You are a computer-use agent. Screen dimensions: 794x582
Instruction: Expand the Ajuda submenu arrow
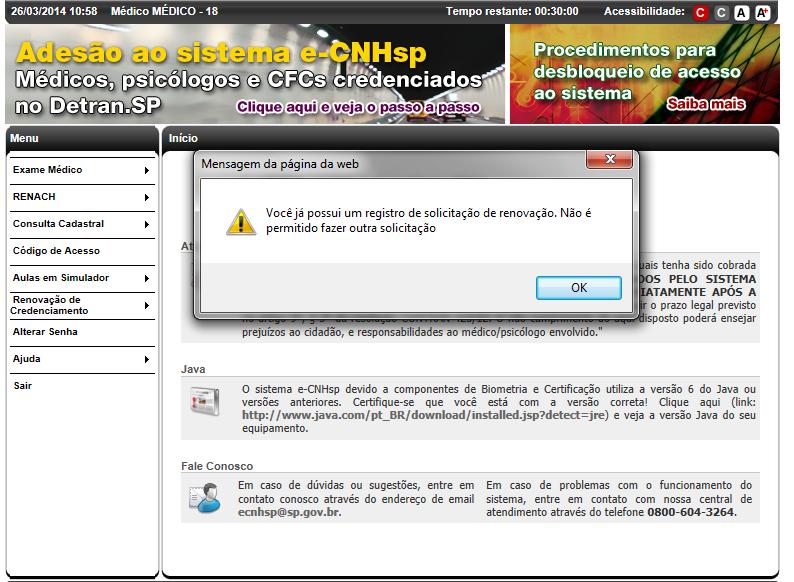[146, 360]
